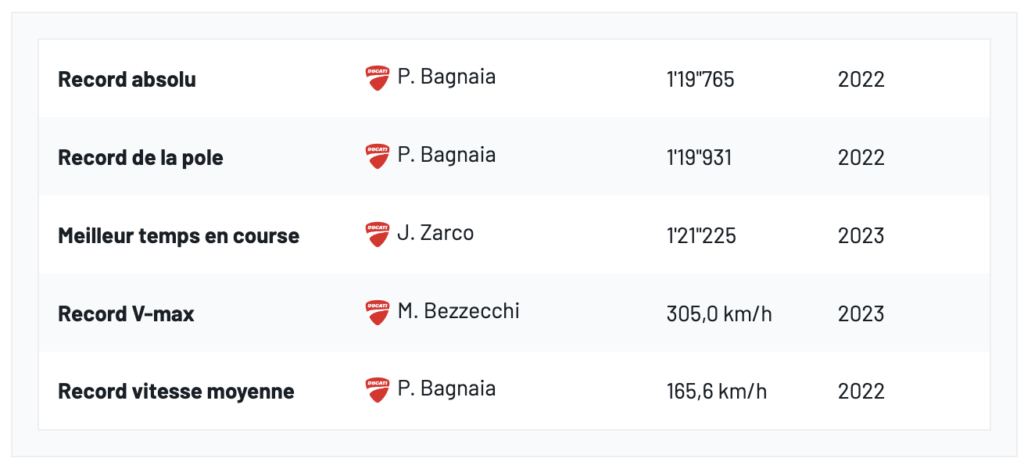This screenshot has width=1024, height=469.
Task: Click the Record absolu label
Action: [x=127, y=80]
